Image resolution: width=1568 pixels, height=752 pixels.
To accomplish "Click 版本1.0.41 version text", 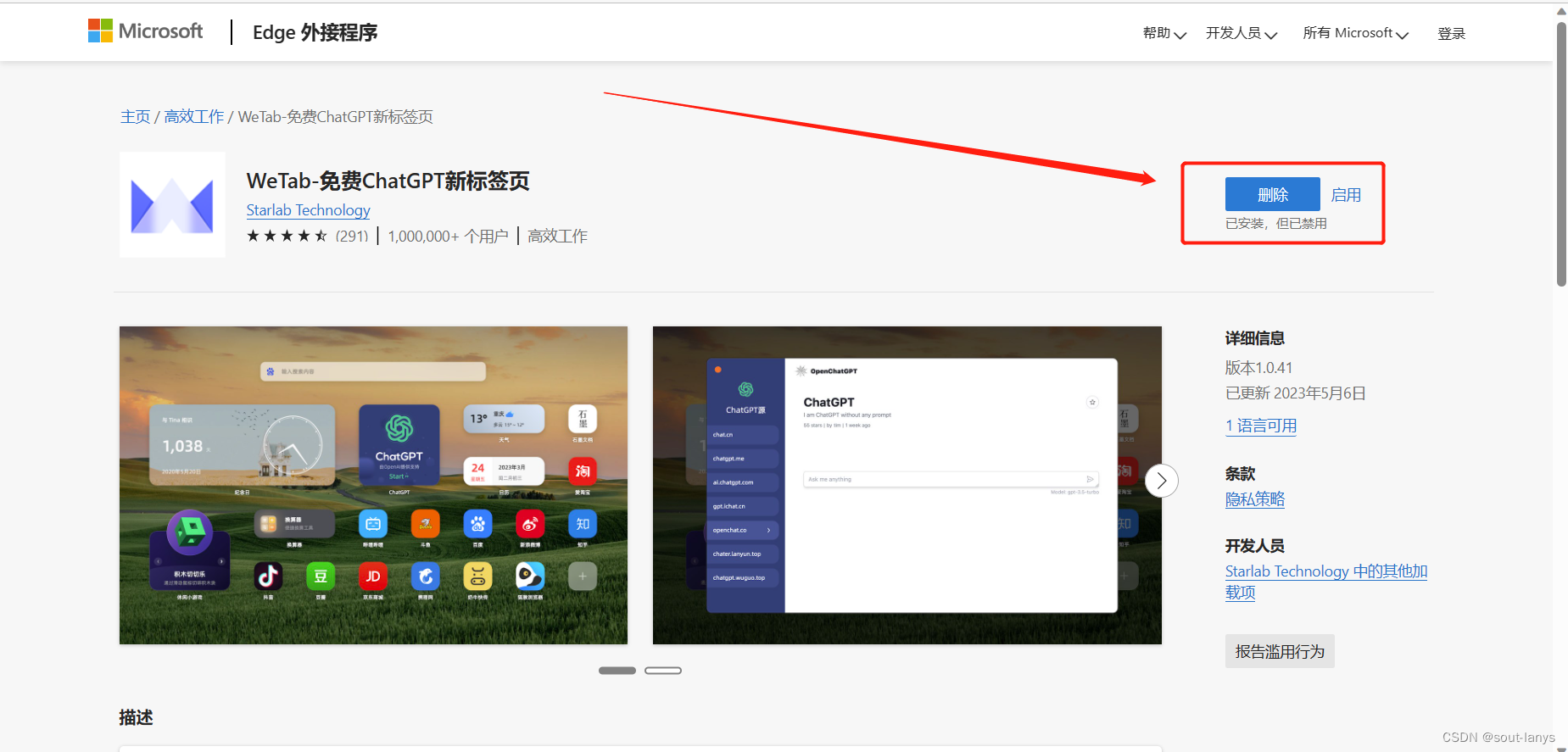I will click(1258, 368).
